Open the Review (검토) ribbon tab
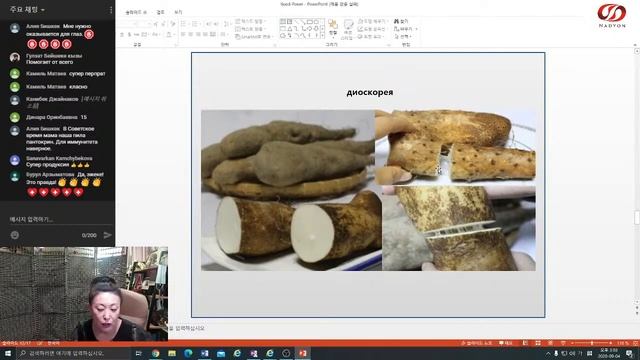 tap(160, 12)
